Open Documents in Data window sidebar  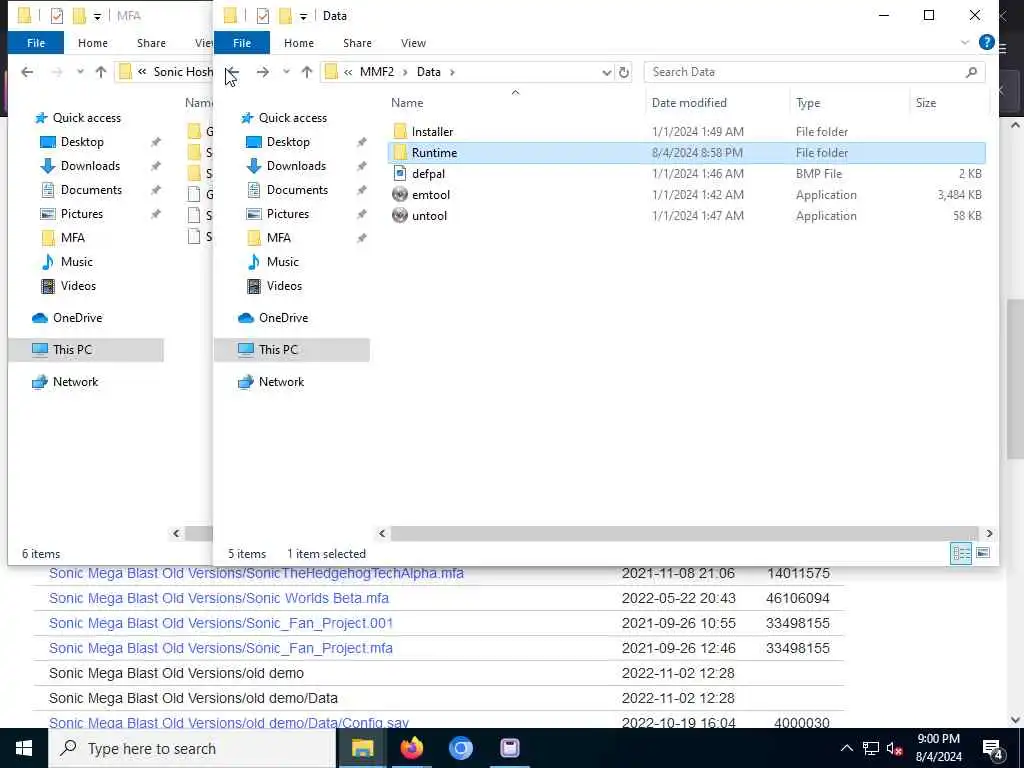297,190
